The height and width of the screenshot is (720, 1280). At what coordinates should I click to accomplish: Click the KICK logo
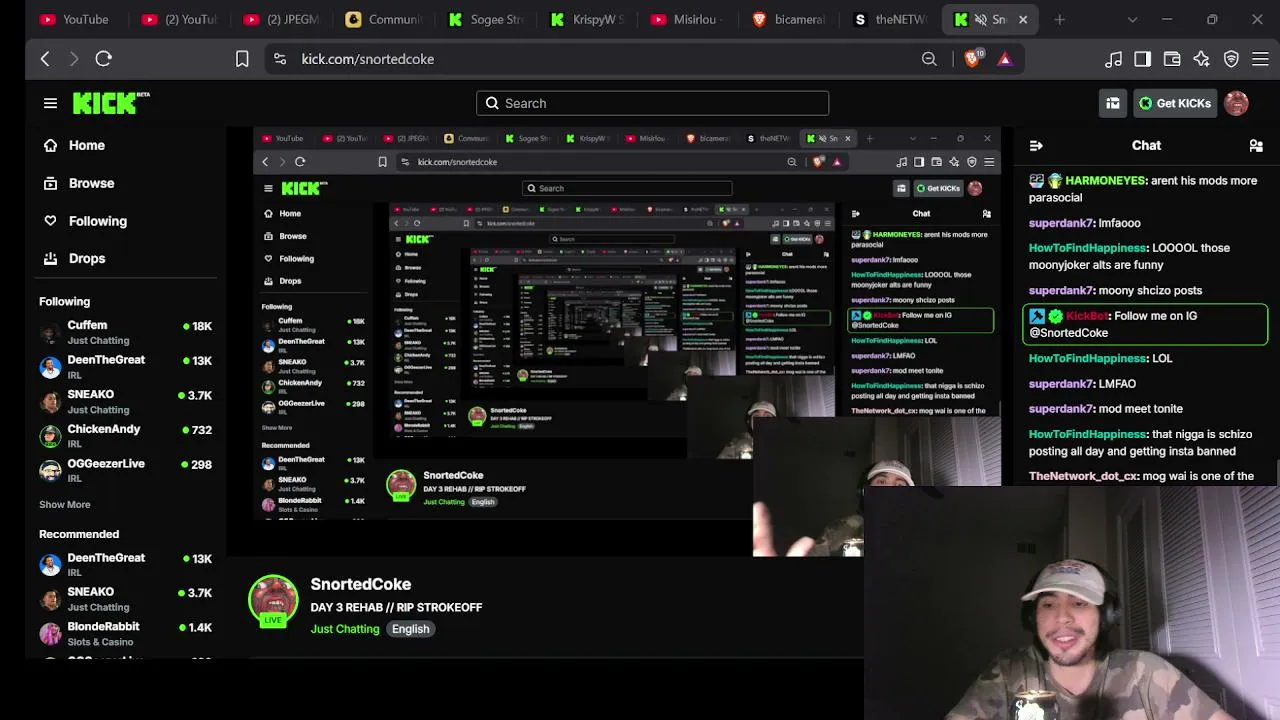110,103
